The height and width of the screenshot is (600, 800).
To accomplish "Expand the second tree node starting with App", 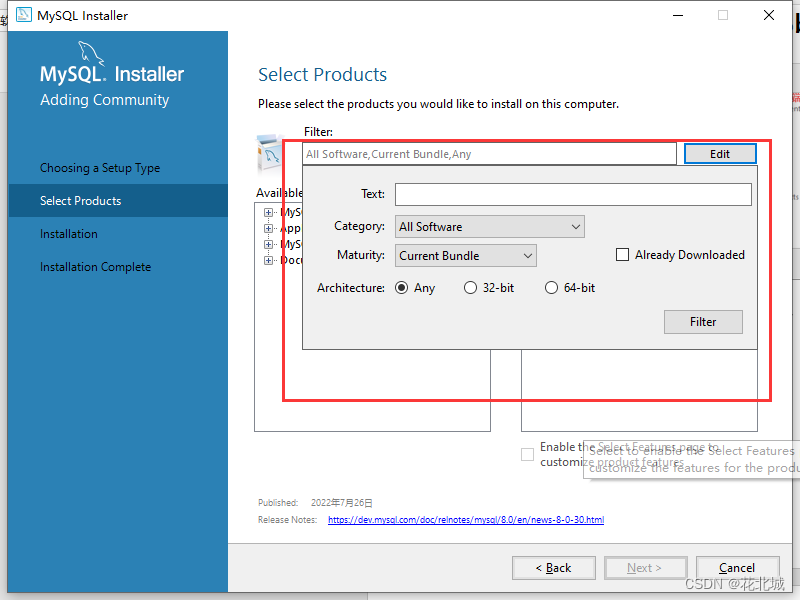I will (268, 228).
